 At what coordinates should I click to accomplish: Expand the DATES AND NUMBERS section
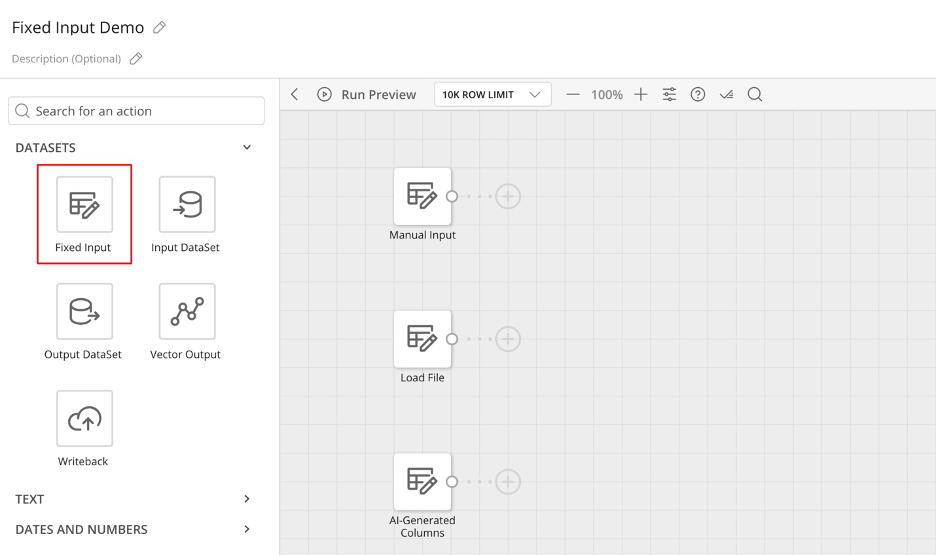click(x=247, y=529)
